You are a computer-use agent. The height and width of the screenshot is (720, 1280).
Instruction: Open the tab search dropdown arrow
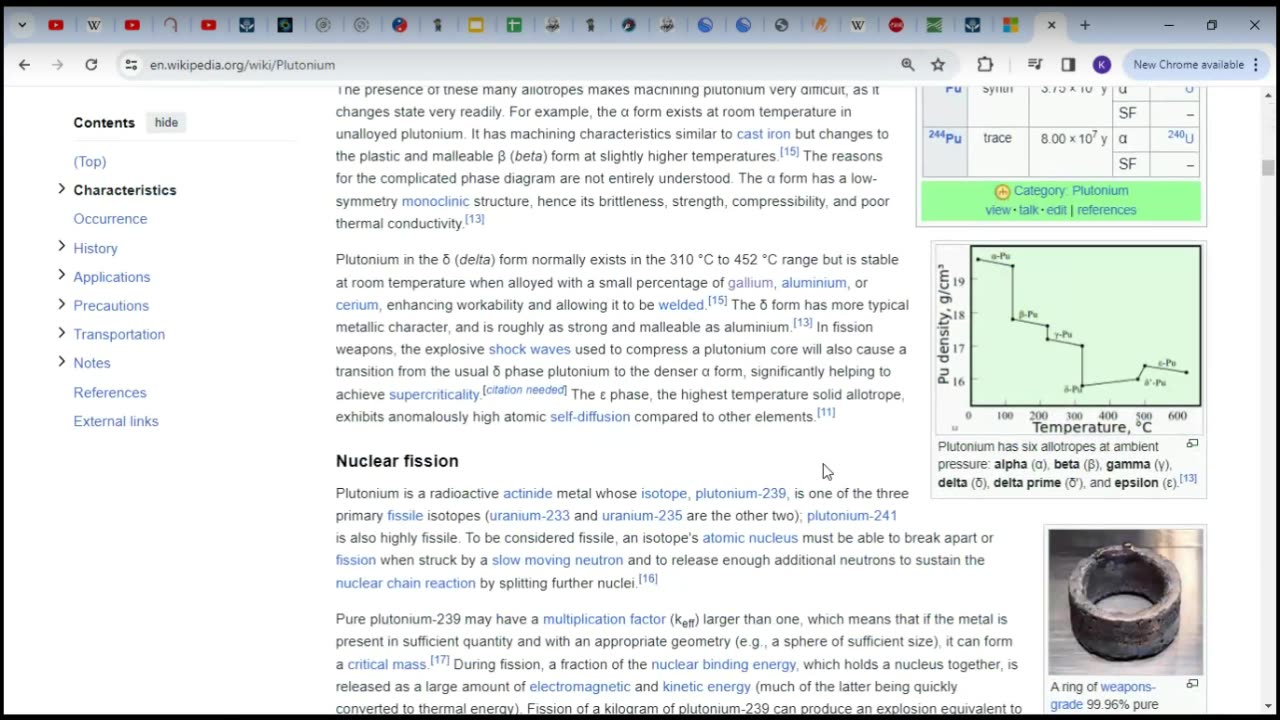point(21,25)
